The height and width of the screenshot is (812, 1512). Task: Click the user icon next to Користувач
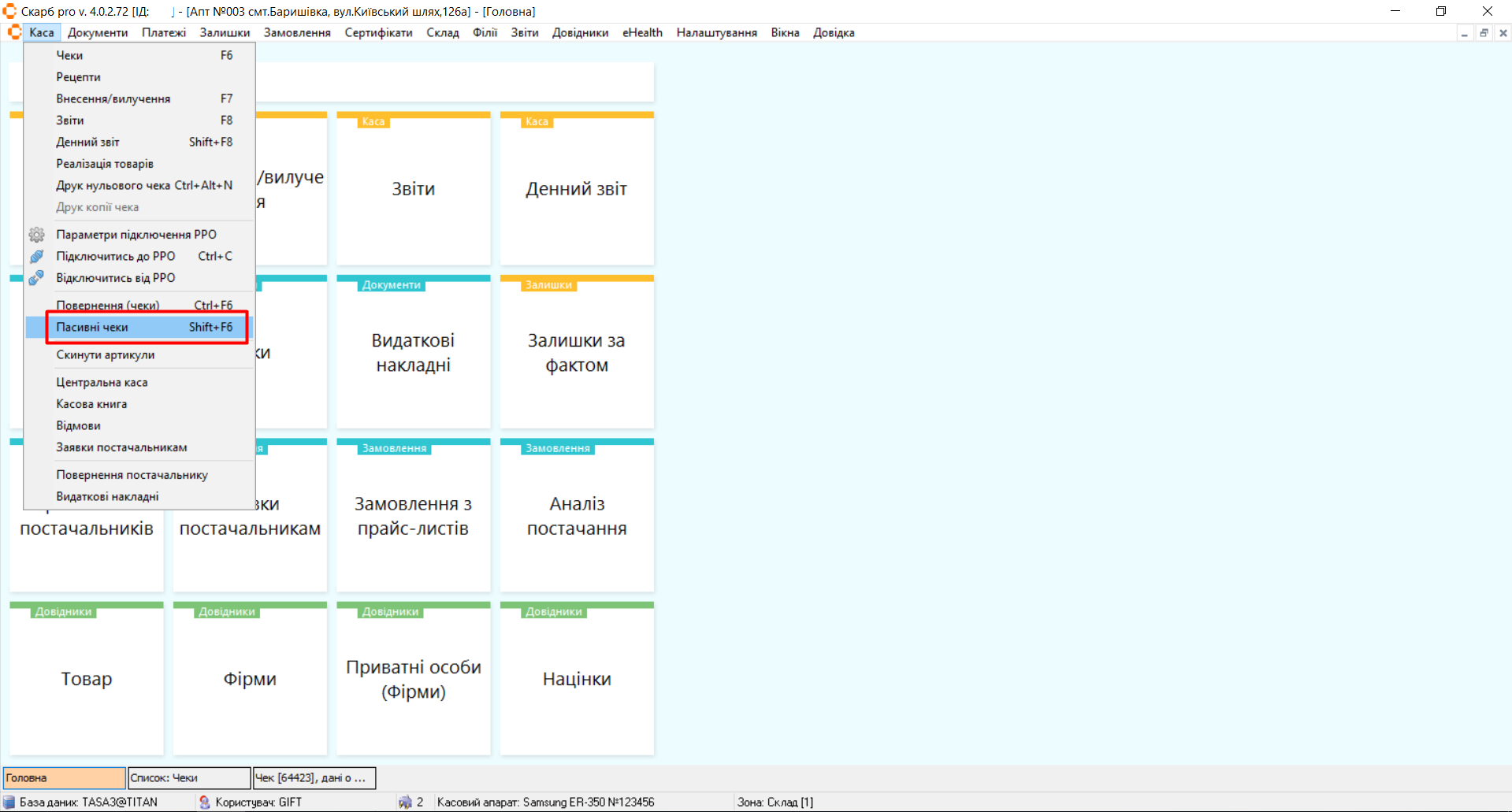pos(205,802)
